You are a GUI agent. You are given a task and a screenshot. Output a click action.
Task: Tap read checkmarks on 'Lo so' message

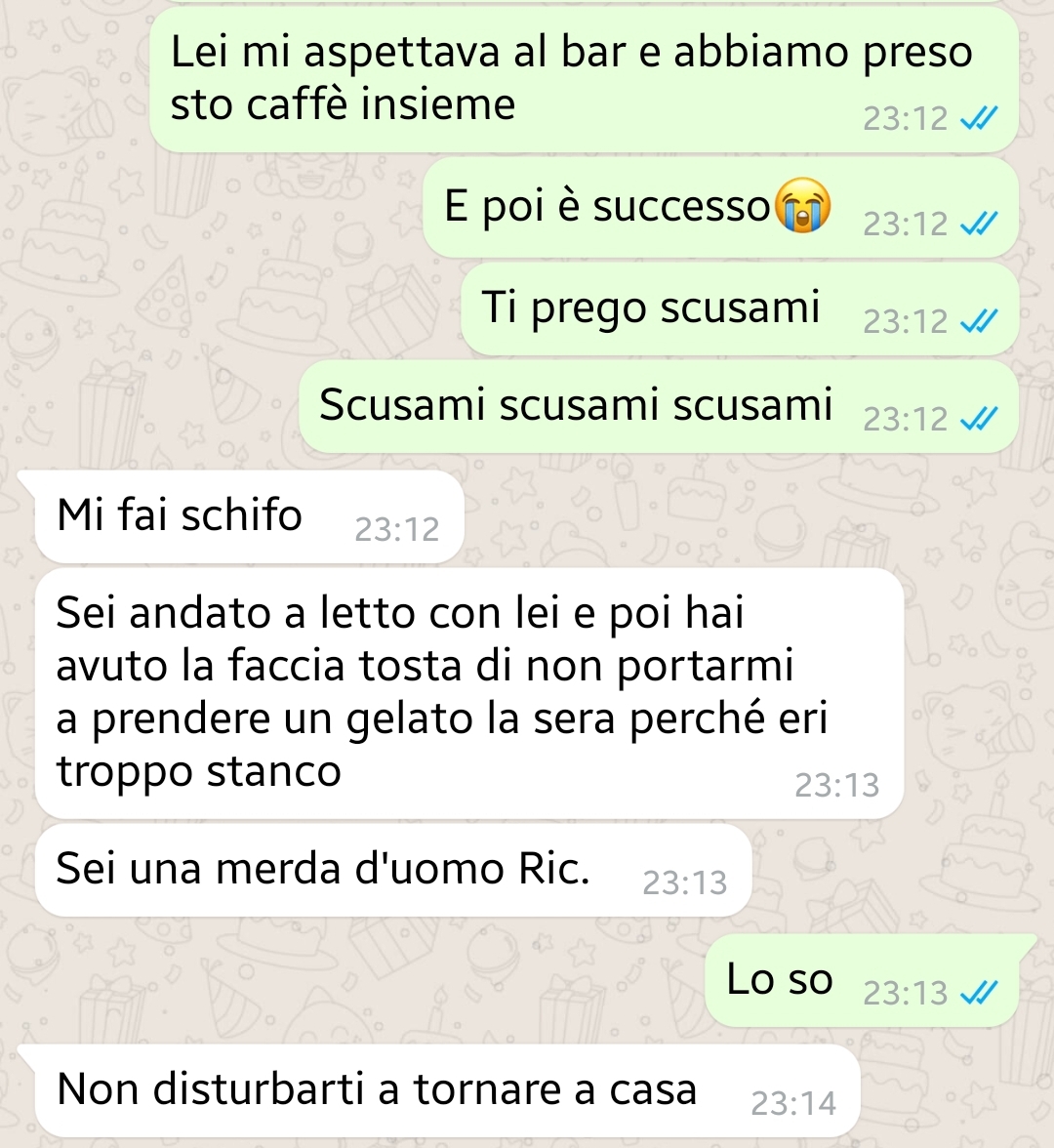(x=979, y=994)
